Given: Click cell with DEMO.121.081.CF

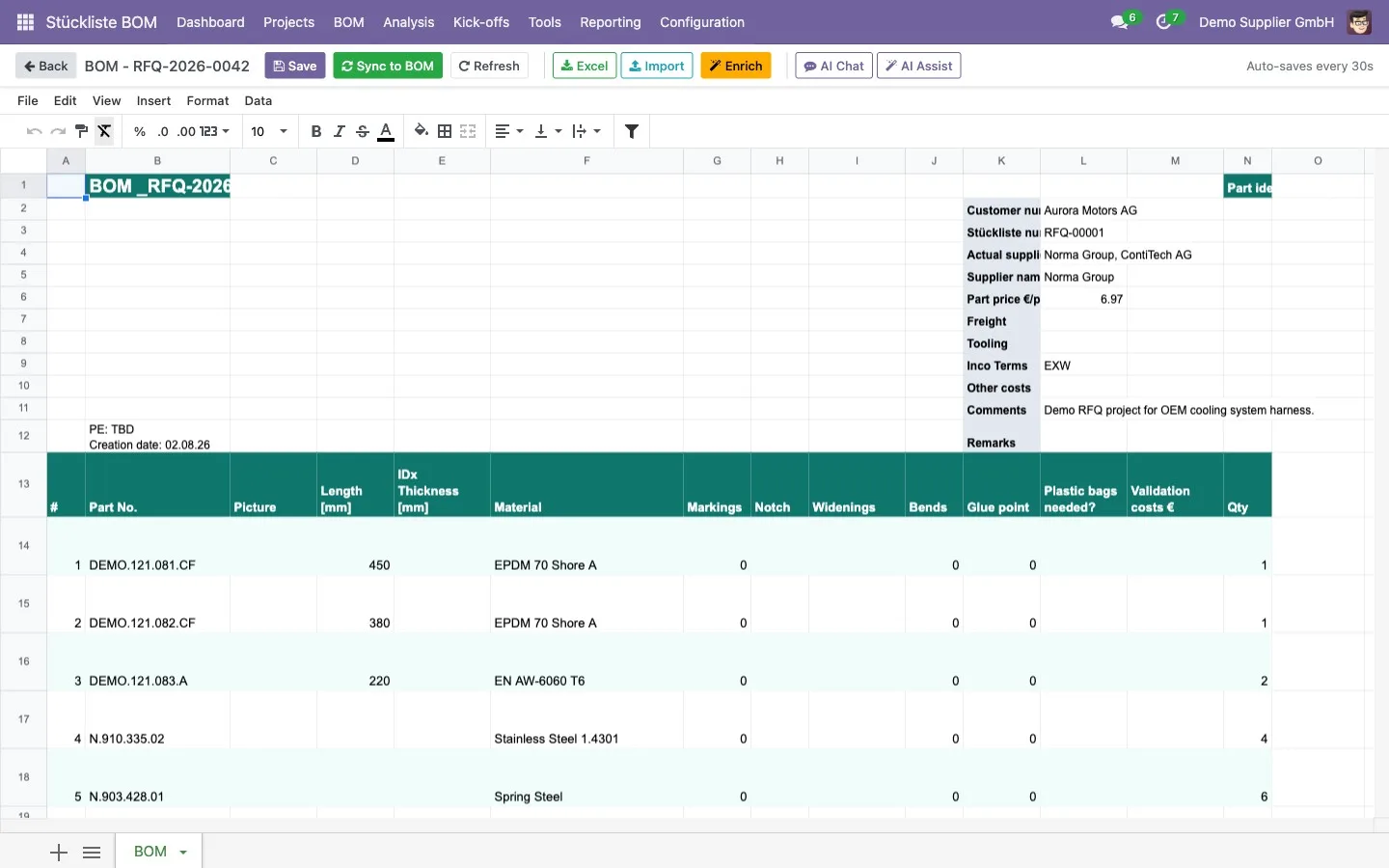Looking at the screenshot, I should point(157,546).
